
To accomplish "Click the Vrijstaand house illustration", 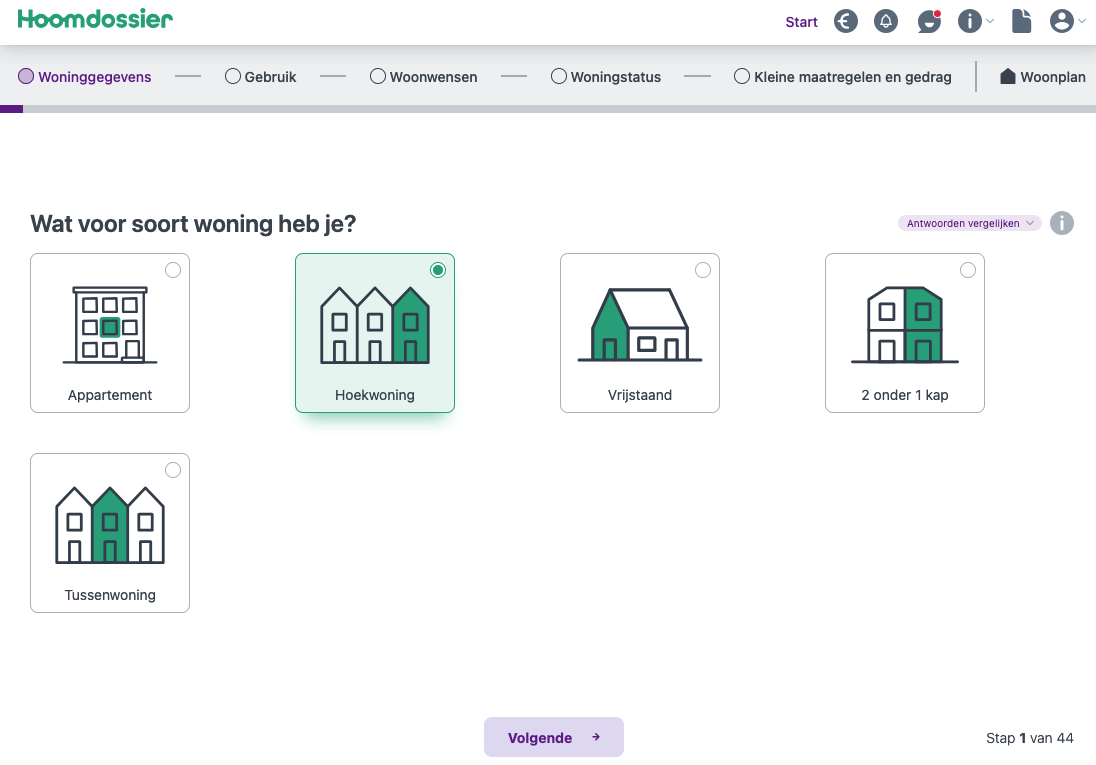I will 640,325.
